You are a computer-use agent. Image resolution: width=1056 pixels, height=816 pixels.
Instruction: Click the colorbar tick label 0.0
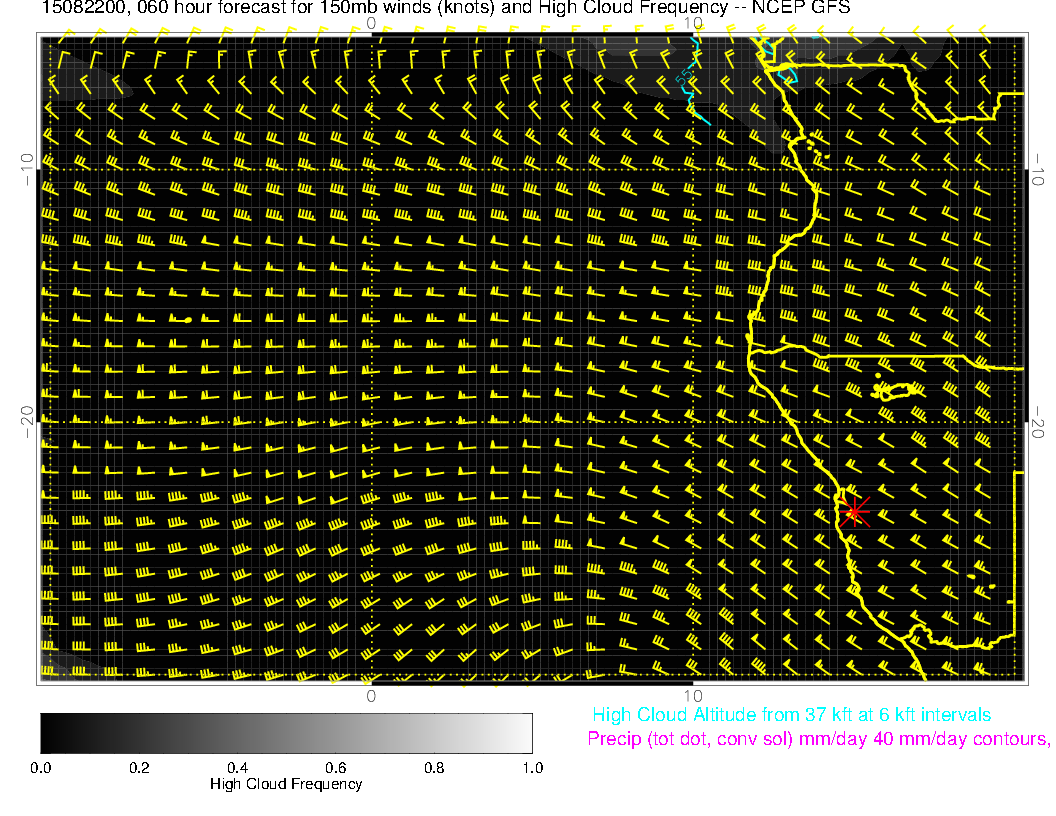click(x=40, y=768)
